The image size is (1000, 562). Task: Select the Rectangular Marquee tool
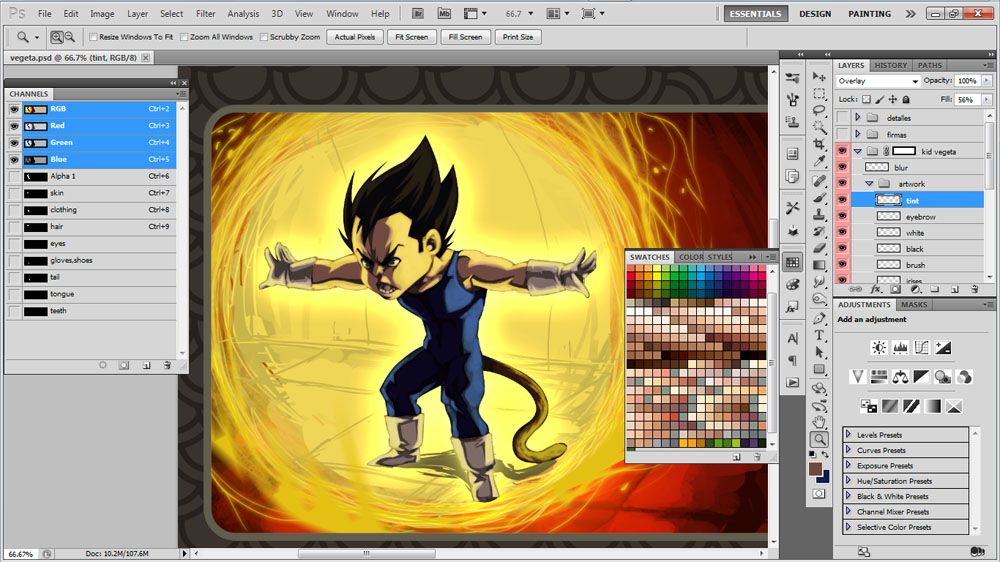pyautogui.click(x=819, y=94)
